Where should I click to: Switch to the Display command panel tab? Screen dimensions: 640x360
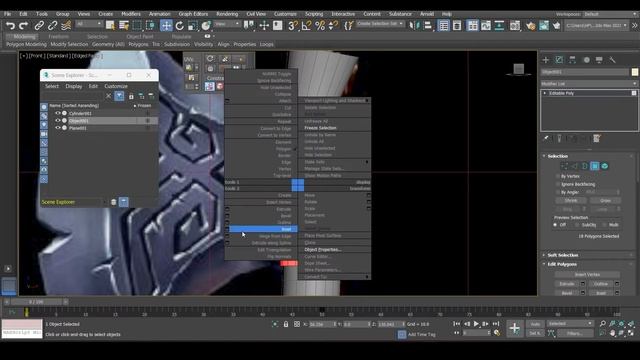[599, 60]
